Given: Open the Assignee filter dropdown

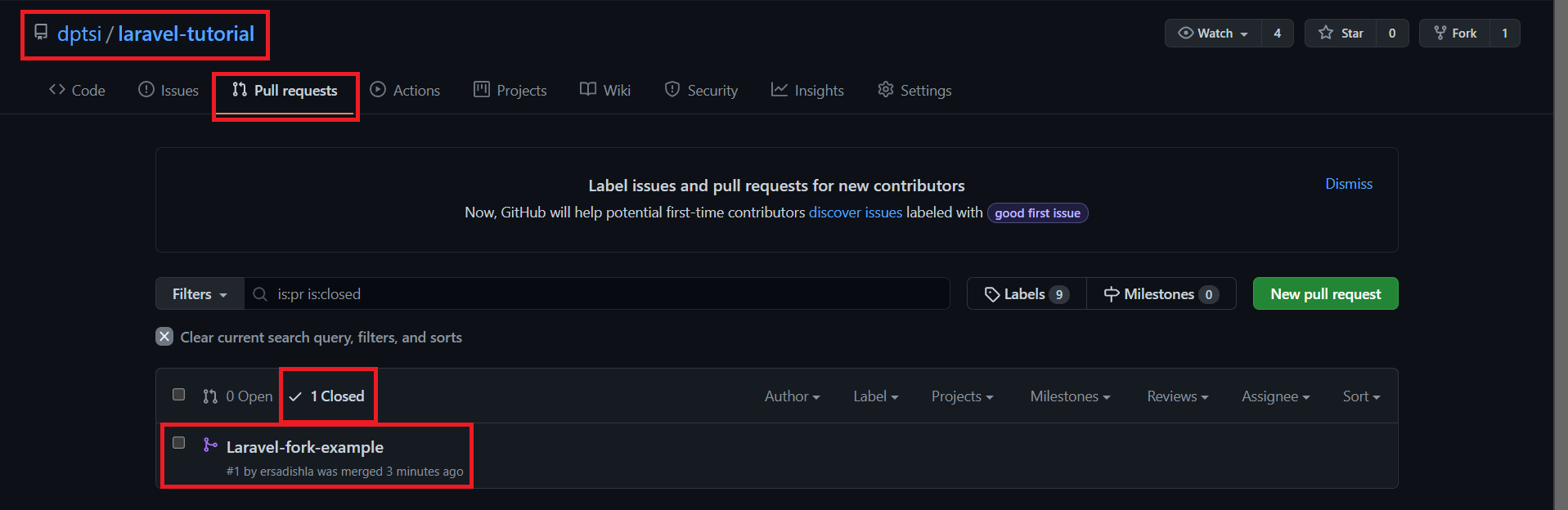Looking at the screenshot, I should coord(1275,396).
